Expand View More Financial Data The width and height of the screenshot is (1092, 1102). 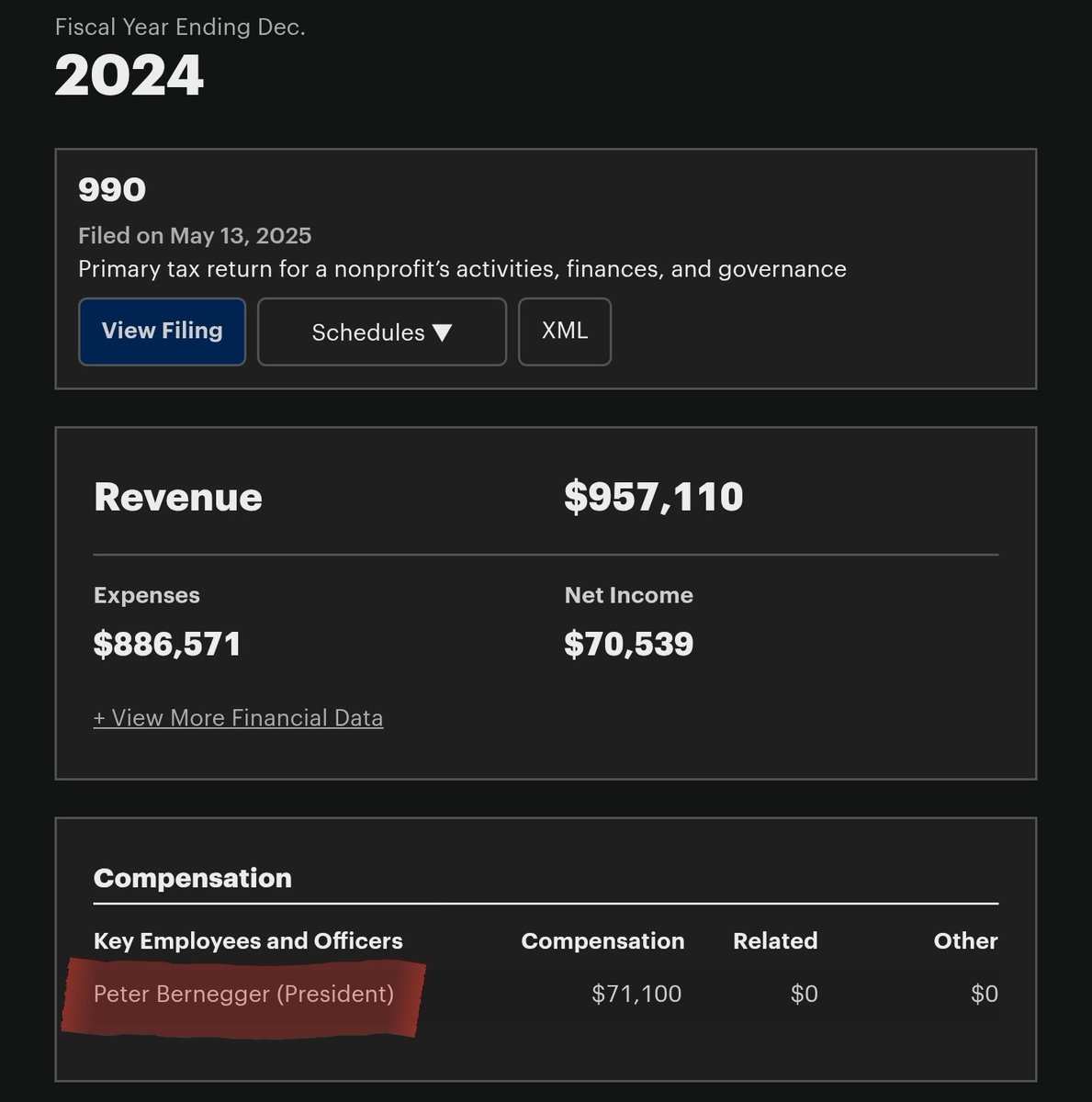(238, 718)
